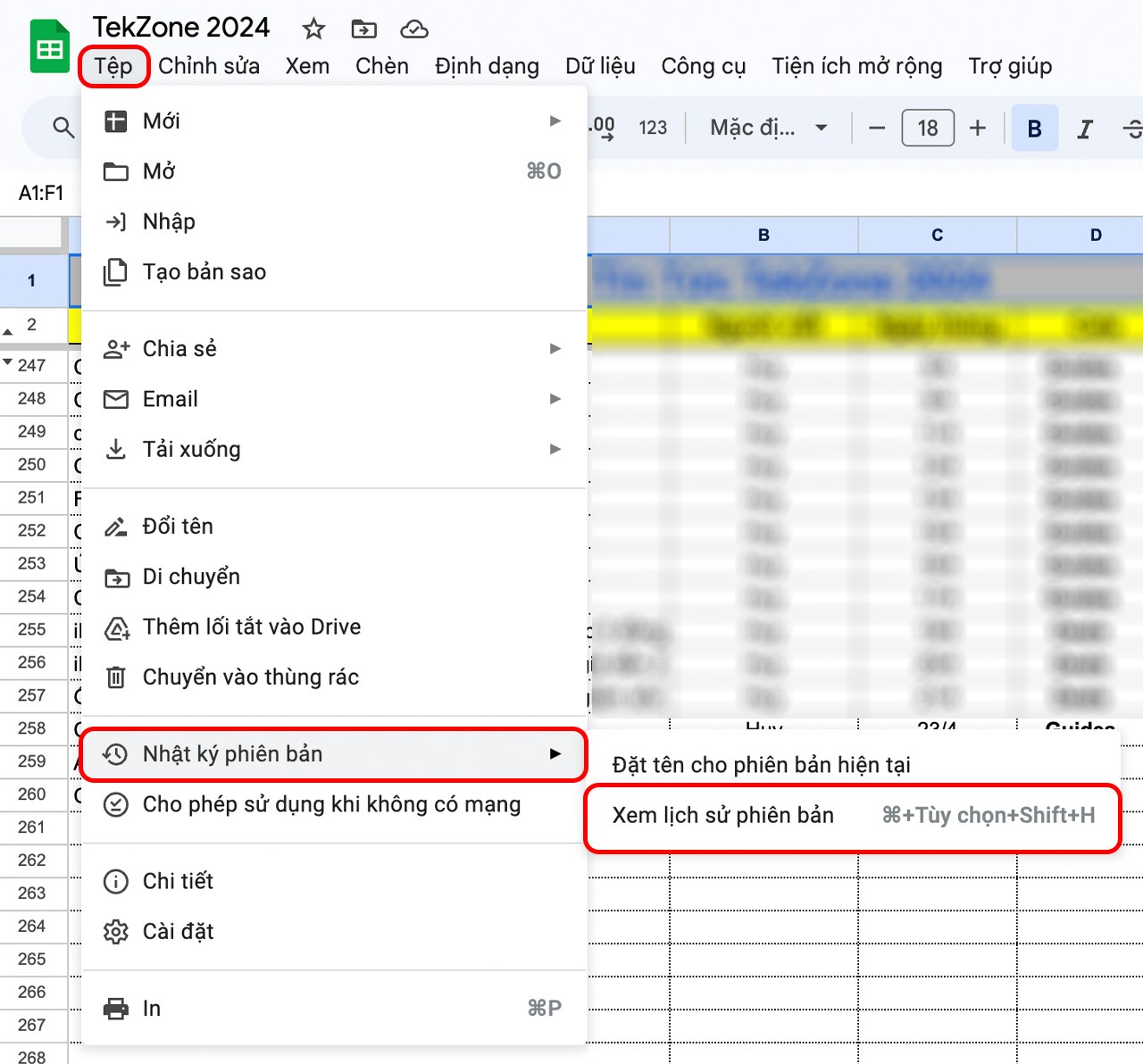Click the Mới new spreadsheet icon
1143x1064 pixels.
tap(116, 121)
